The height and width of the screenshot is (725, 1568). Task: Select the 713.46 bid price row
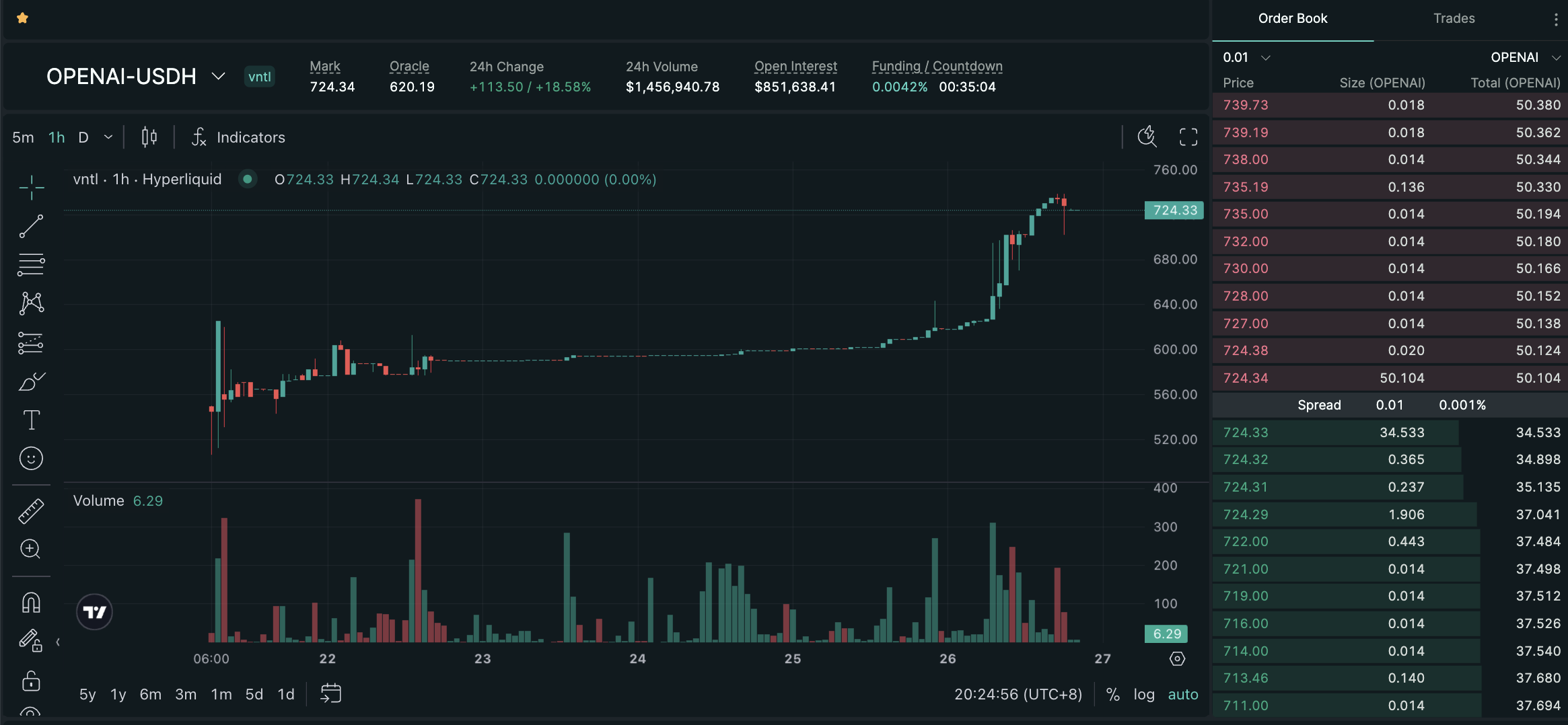(1390, 678)
